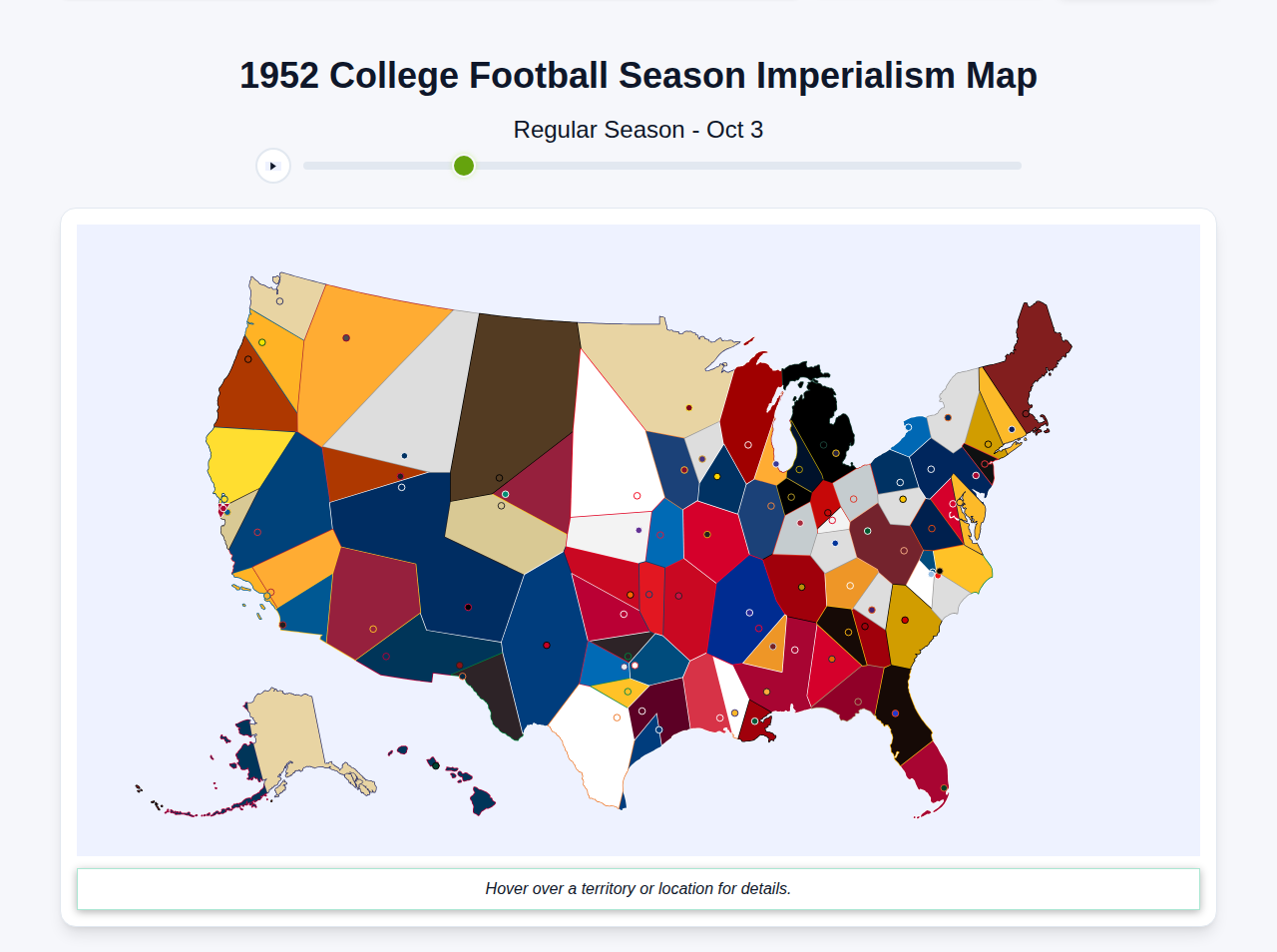Click the bright yellow California territory
Image resolution: width=1277 pixels, height=952 pixels.
pyautogui.click(x=239, y=459)
